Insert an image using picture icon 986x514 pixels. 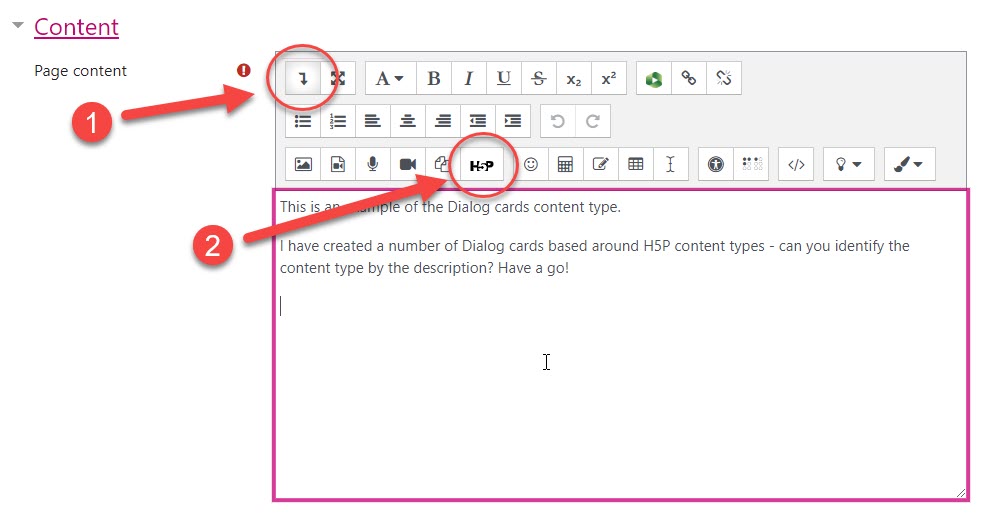(303, 164)
